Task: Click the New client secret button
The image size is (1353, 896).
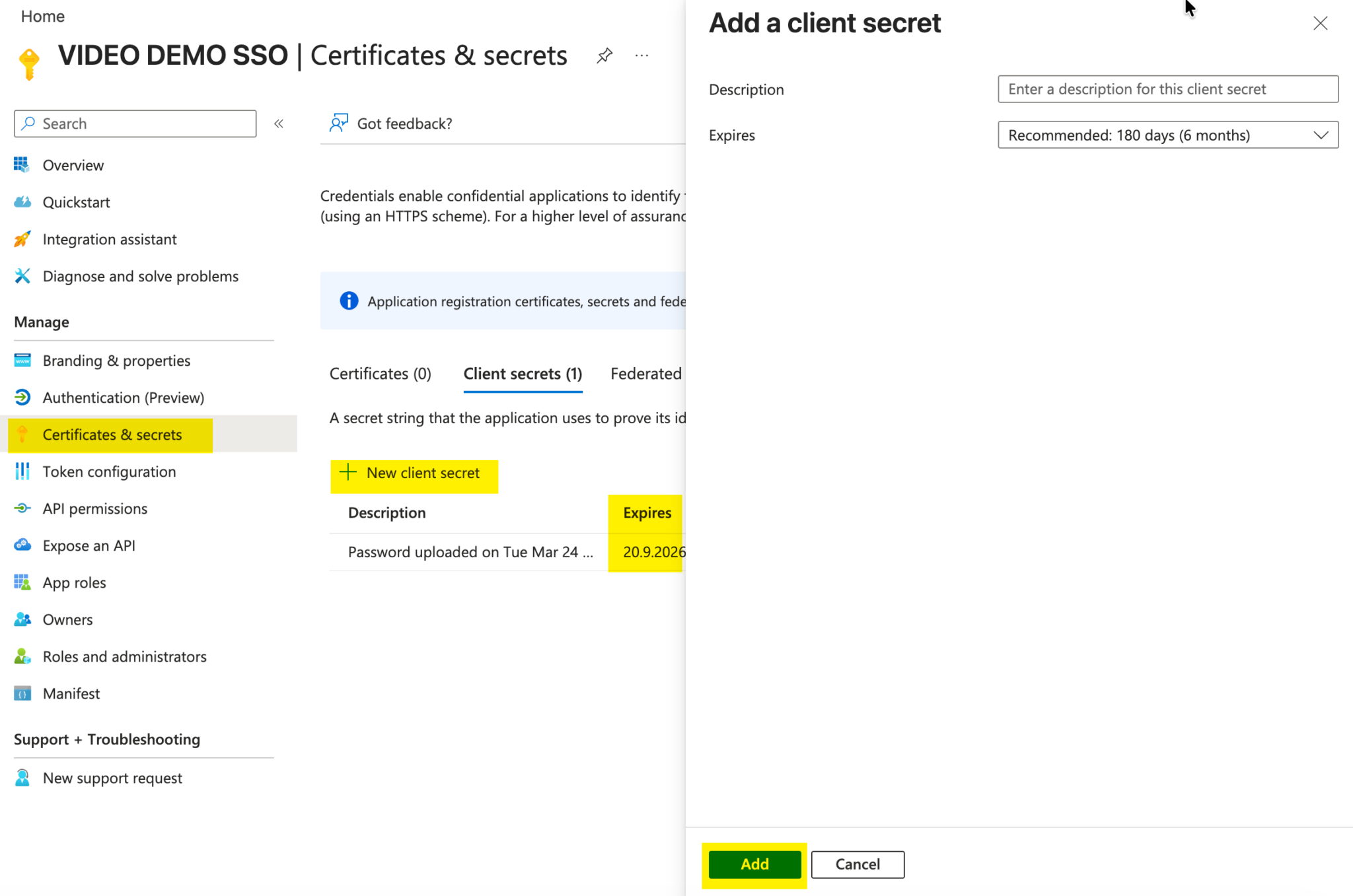Action: point(414,473)
